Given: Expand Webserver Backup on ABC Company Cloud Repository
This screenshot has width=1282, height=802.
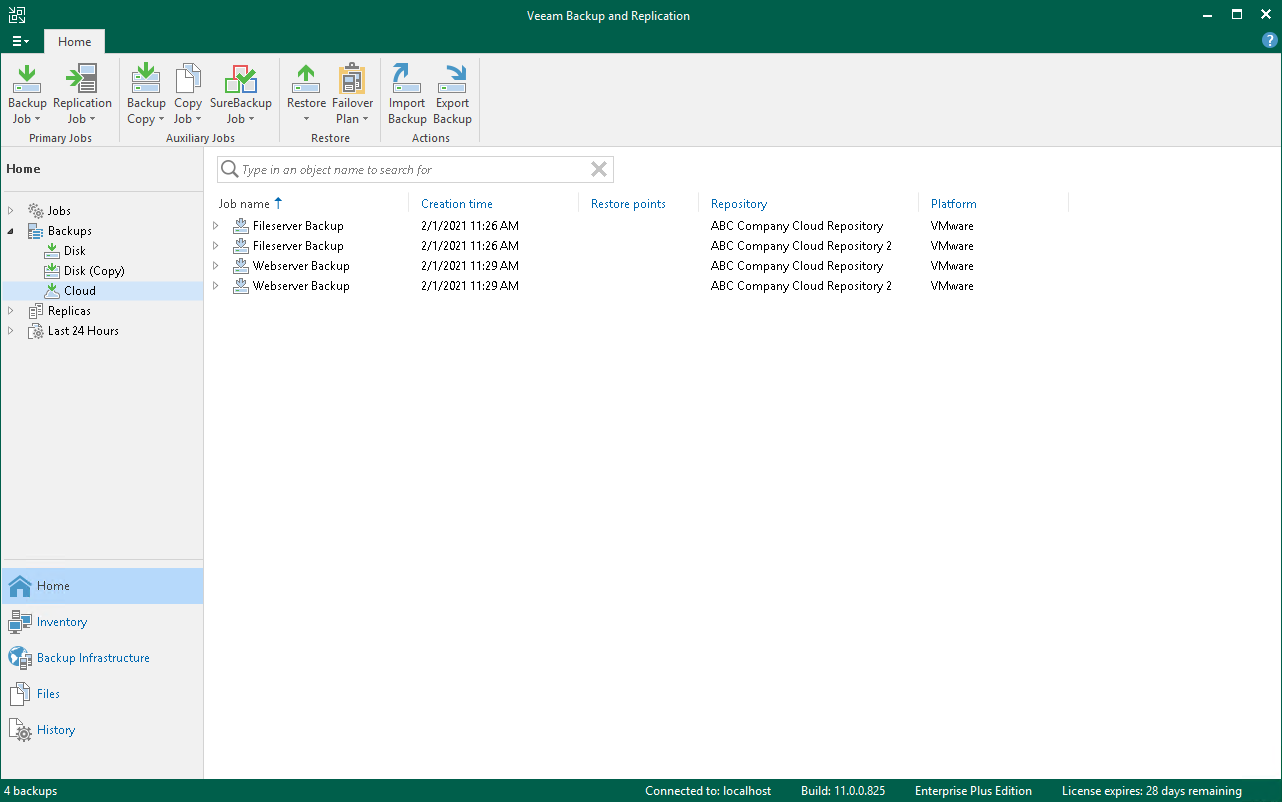Looking at the screenshot, I should 215,266.
